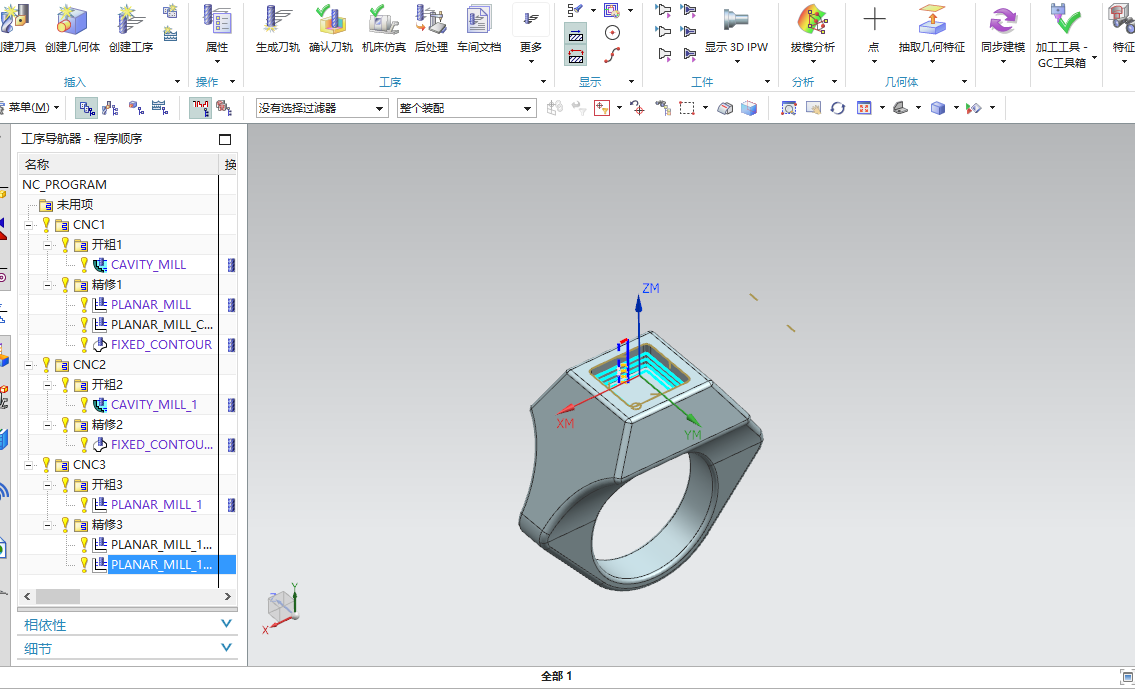The height and width of the screenshot is (689, 1135).
Task: Click the 全部 1 status bar text
Action: point(557,676)
